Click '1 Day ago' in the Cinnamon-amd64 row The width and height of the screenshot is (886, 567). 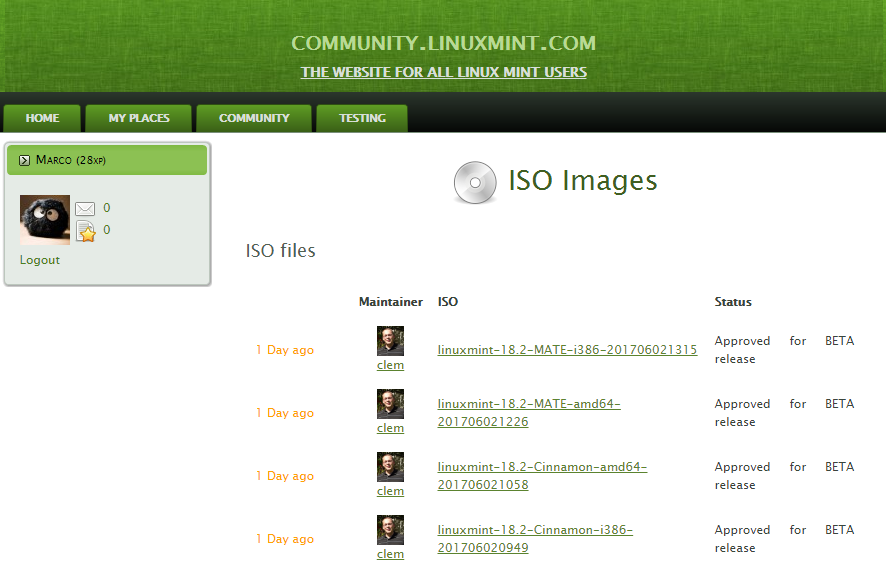(285, 476)
